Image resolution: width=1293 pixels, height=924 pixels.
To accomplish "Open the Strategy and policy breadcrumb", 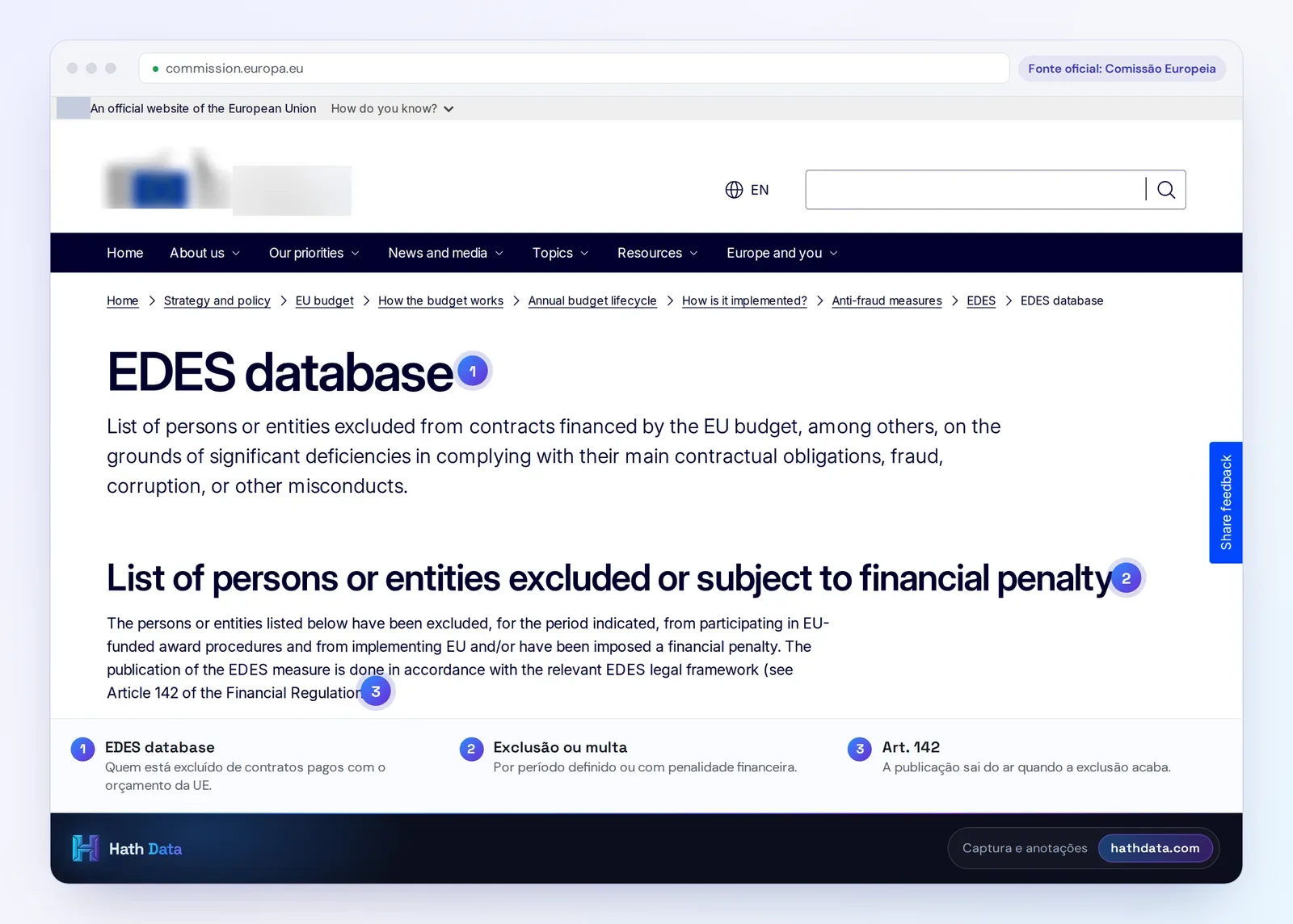I will point(217,300).
